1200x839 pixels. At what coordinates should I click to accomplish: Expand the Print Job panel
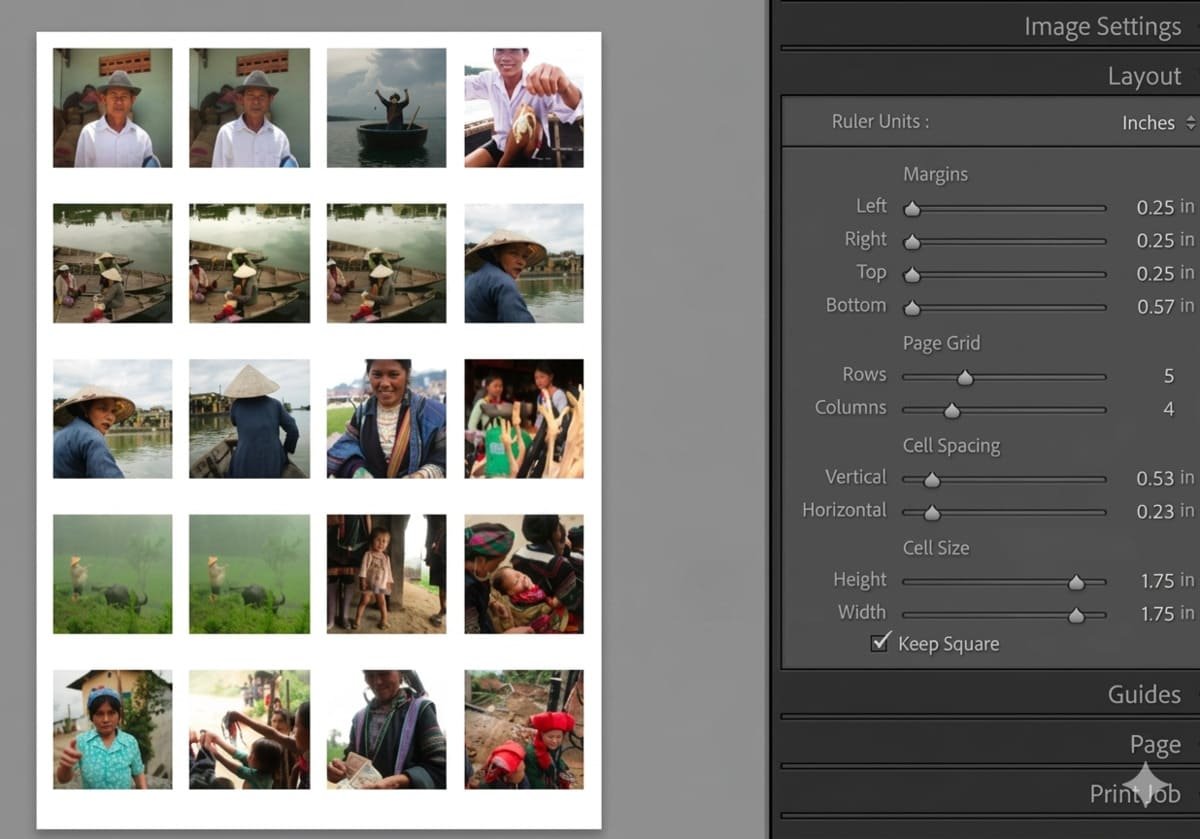(1135, 794)
